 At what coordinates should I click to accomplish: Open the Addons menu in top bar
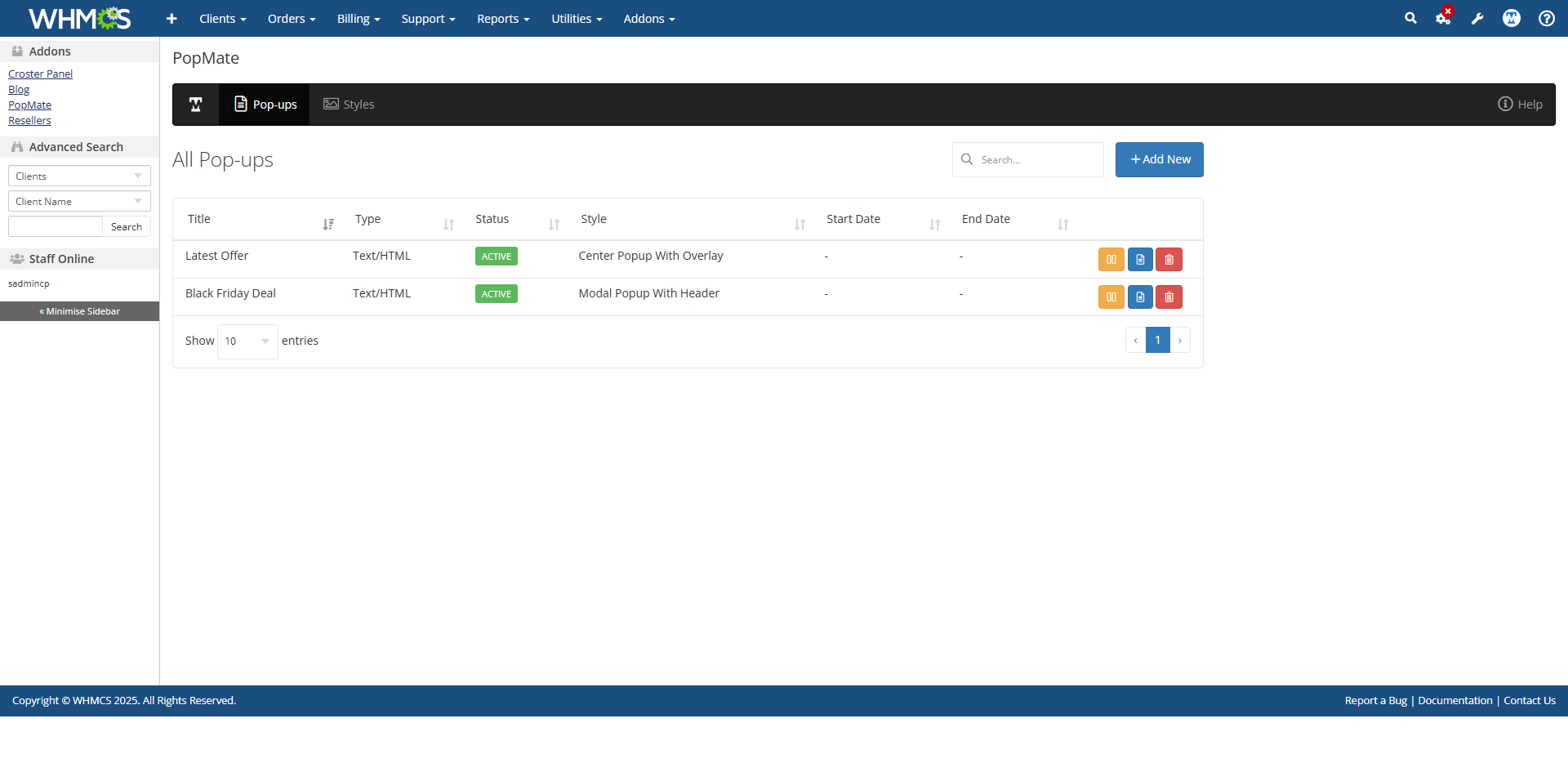point(649,19)
